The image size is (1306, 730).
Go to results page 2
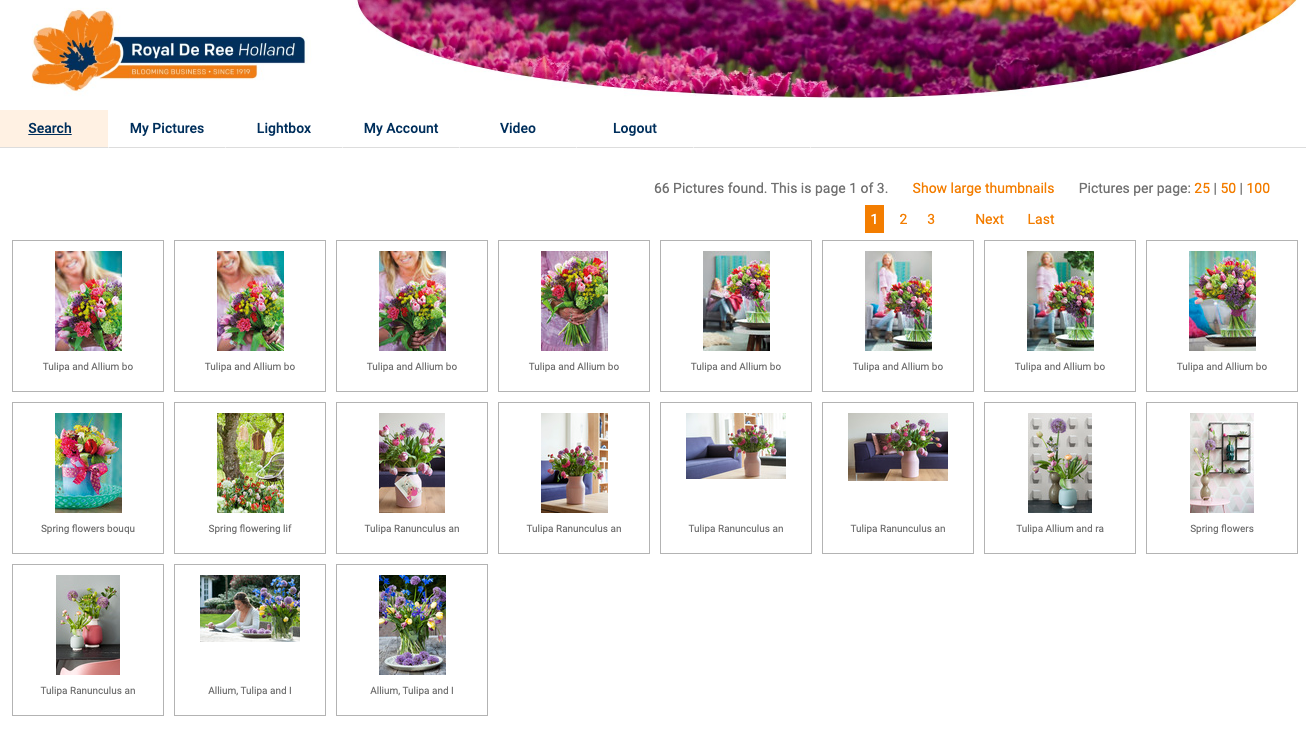pyautogui.click(x=903, y=219)
